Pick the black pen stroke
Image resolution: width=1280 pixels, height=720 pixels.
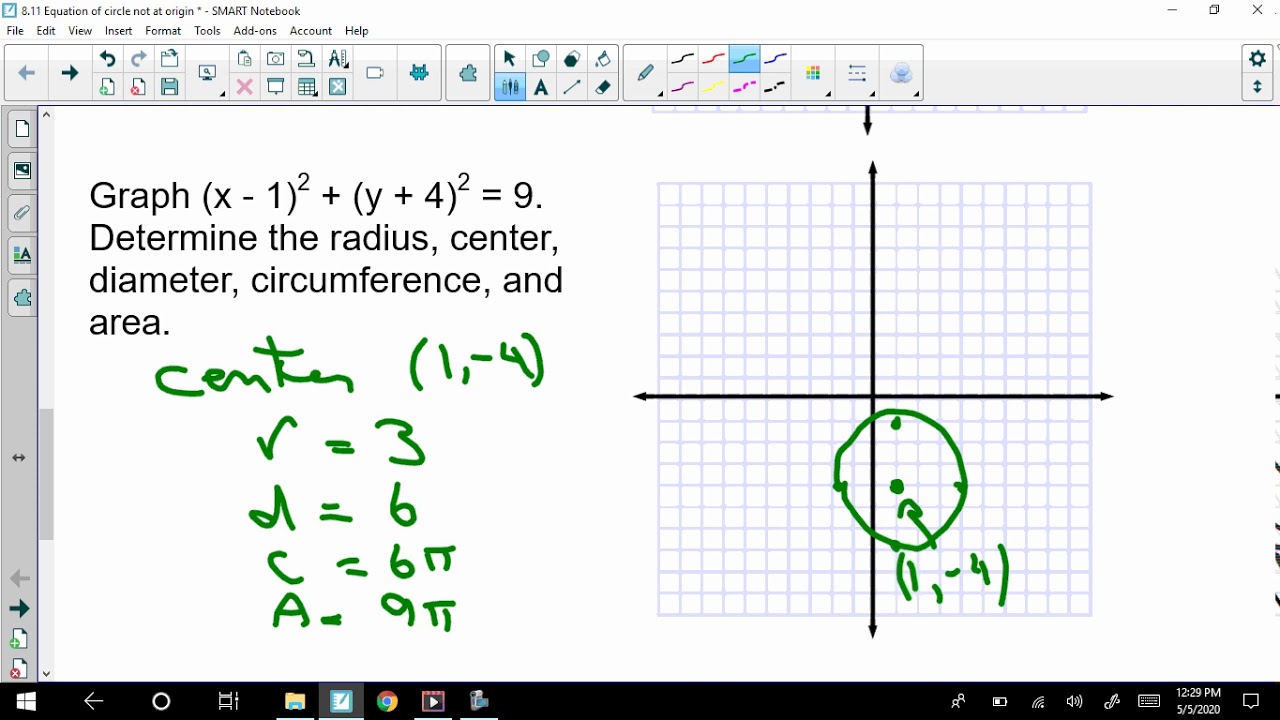point(682,59)
